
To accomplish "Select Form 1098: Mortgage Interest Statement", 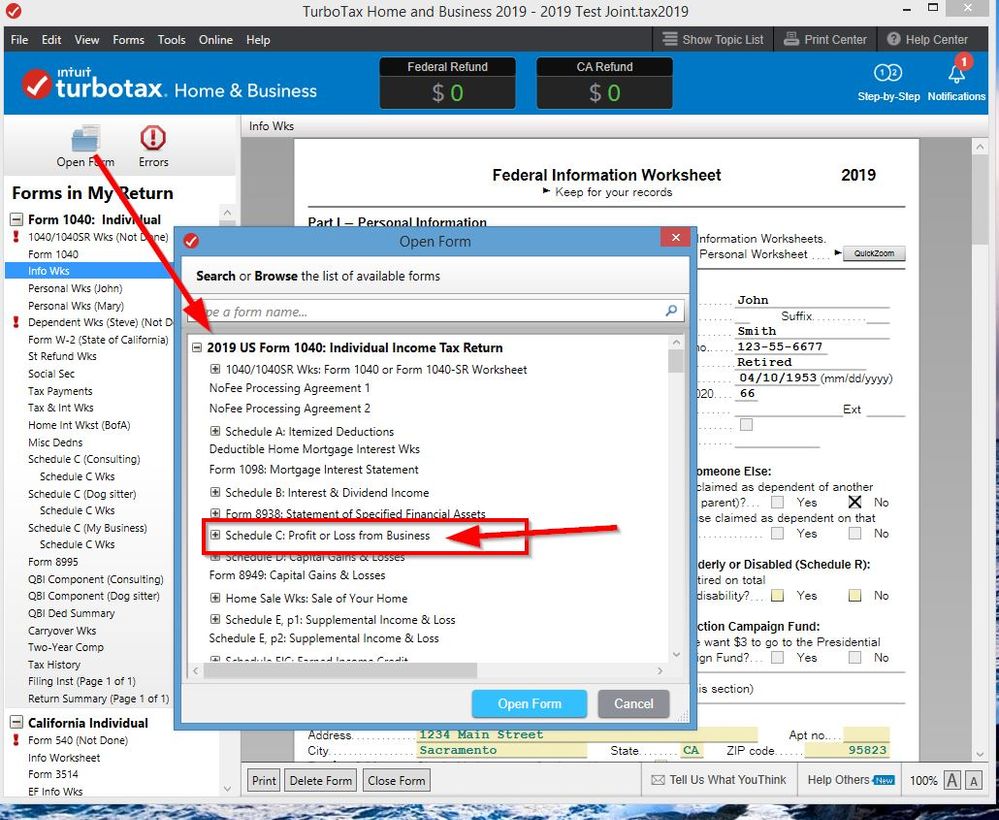I will tap(313, 470).
